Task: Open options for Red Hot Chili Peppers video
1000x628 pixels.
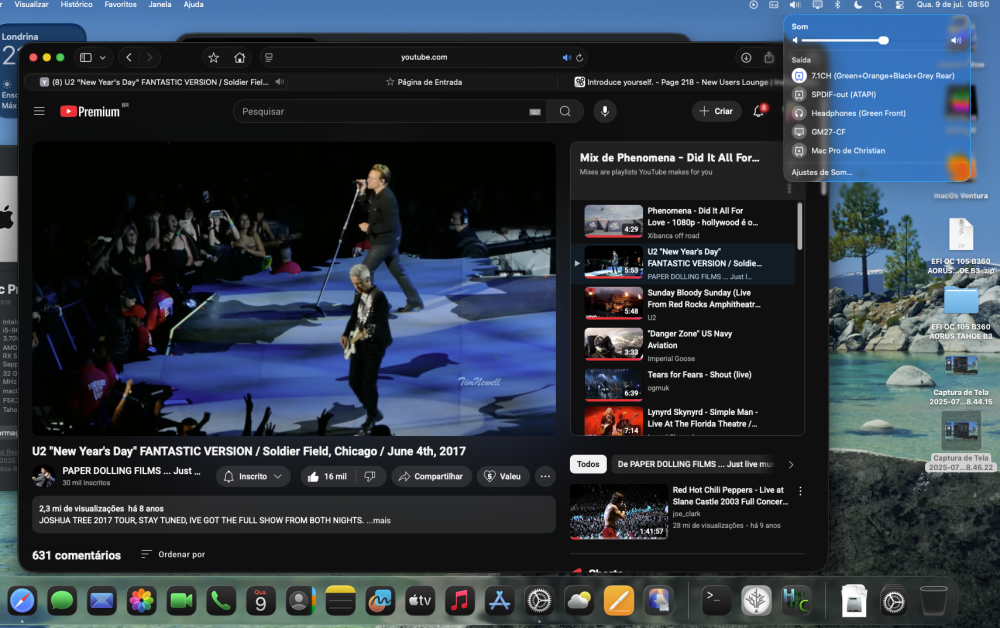Action: pyautogui.click(x=800, y=491)
